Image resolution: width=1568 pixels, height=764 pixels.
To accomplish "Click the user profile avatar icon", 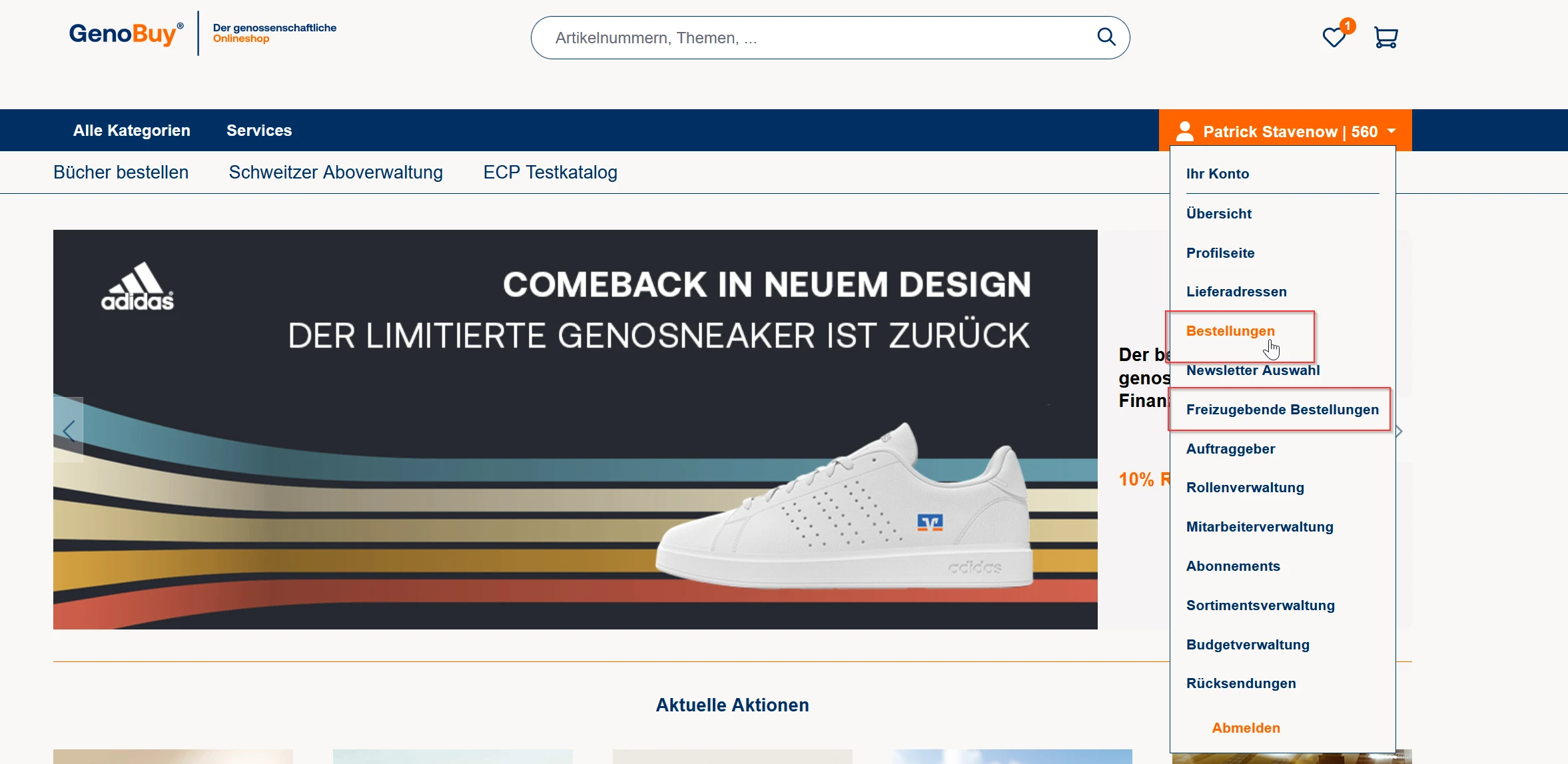I will (1185, 131).
